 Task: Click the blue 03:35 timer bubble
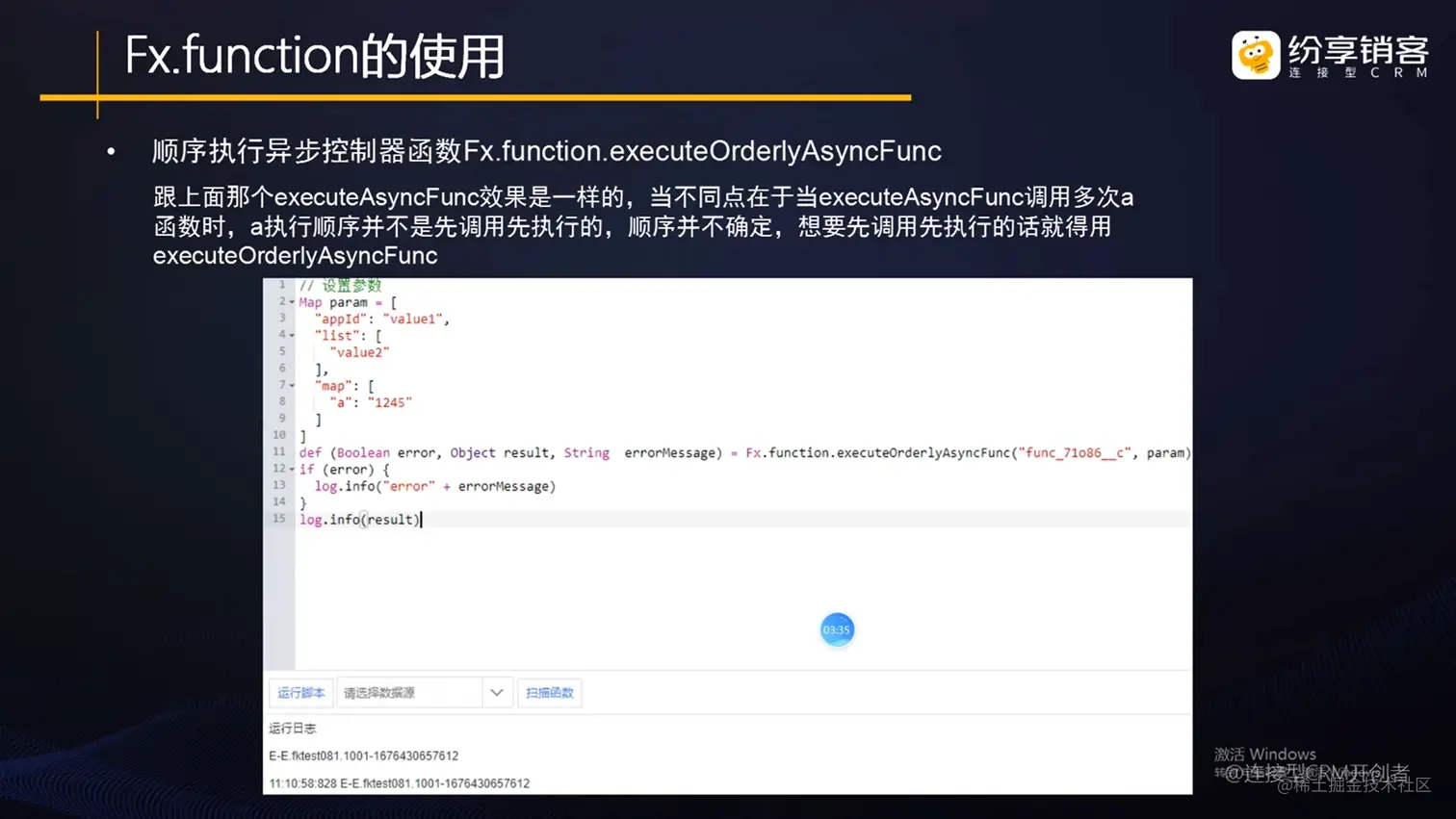tap(837, 629)
